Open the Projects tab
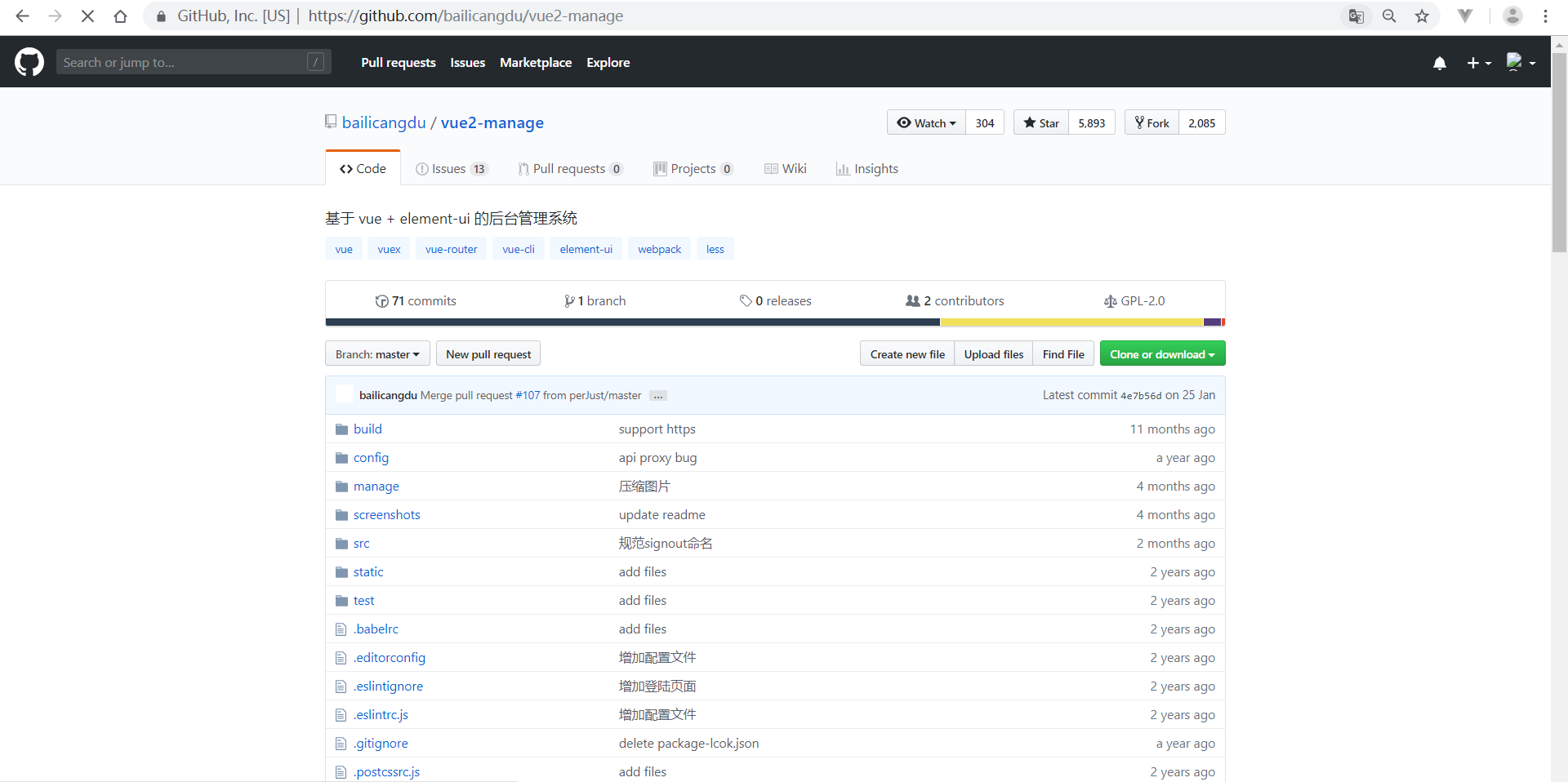 [x=693, y=169]
